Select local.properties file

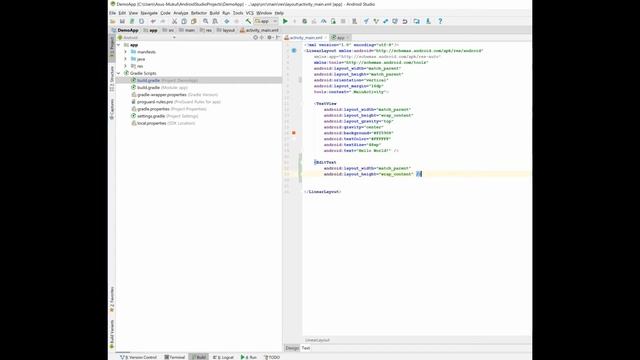(x=162, y=123)
